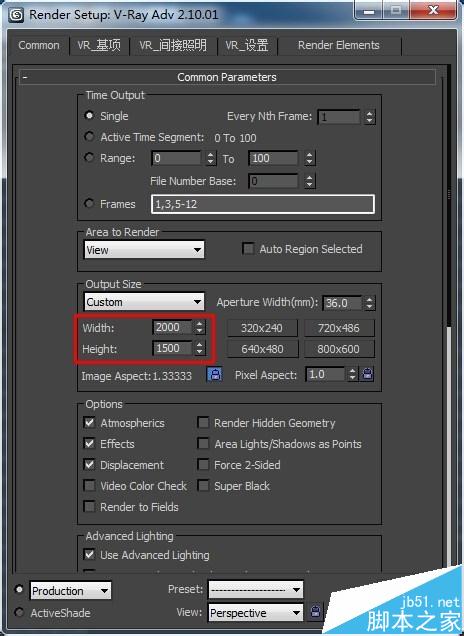Viewport: 464px width, 636px height.
Task: Open the Area to Render View dropdown
Action: pyautogui.click(x=144, y=250)
